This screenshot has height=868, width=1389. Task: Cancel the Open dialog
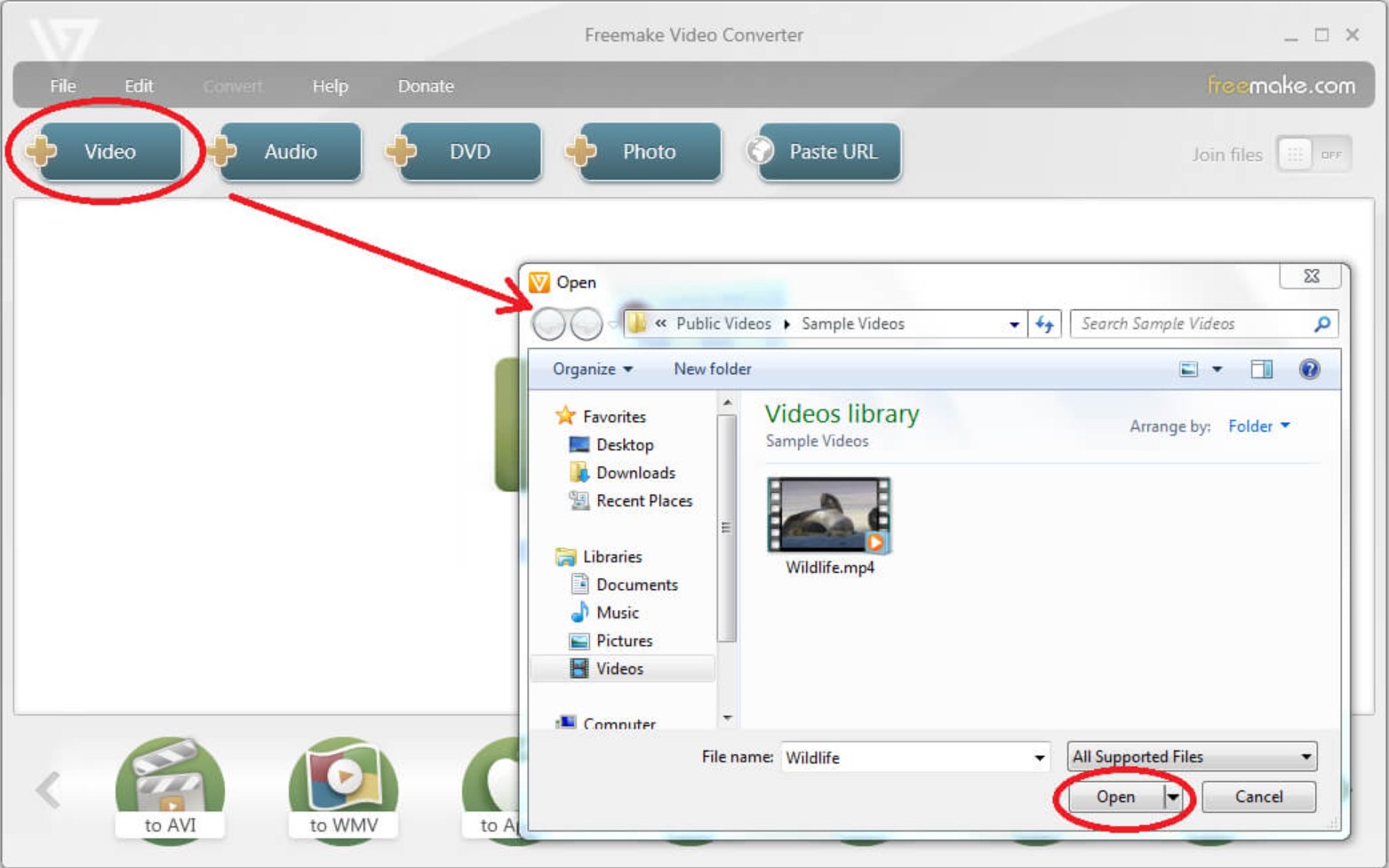click(x=1258, y=797)
